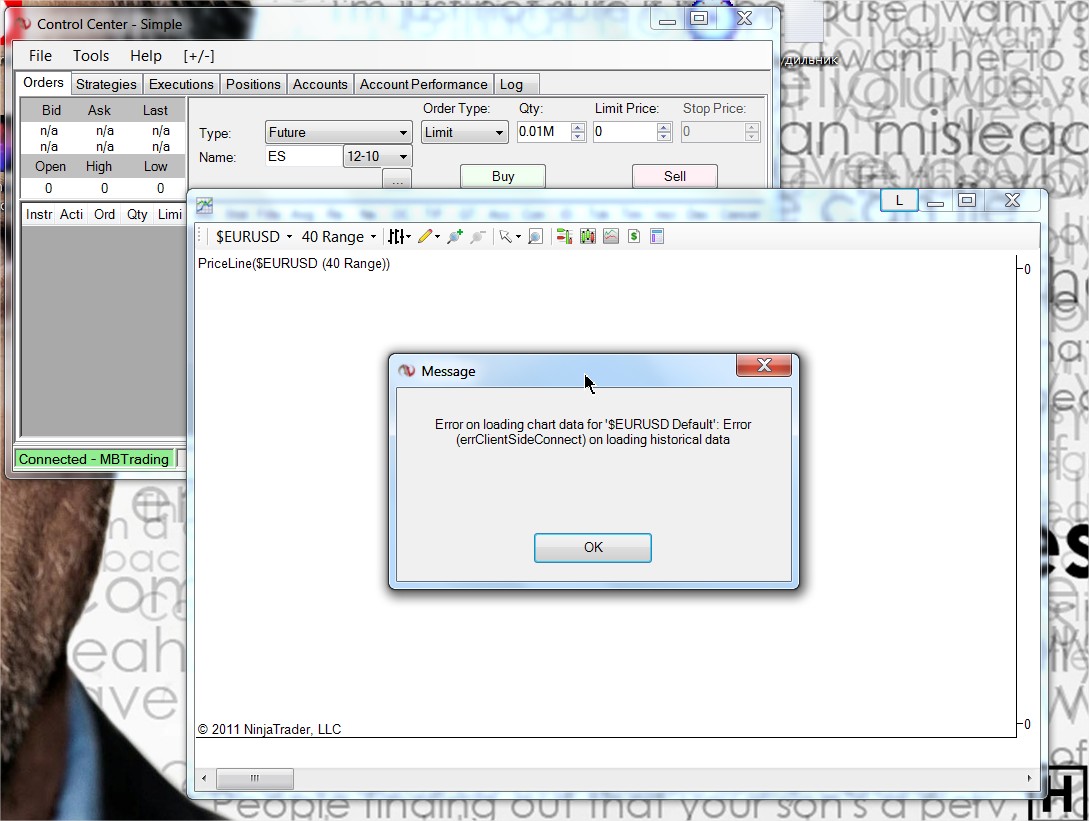Click NinjaTrader logo in Control Center title
Viewport: 1089px width, 821px height.
24,24
